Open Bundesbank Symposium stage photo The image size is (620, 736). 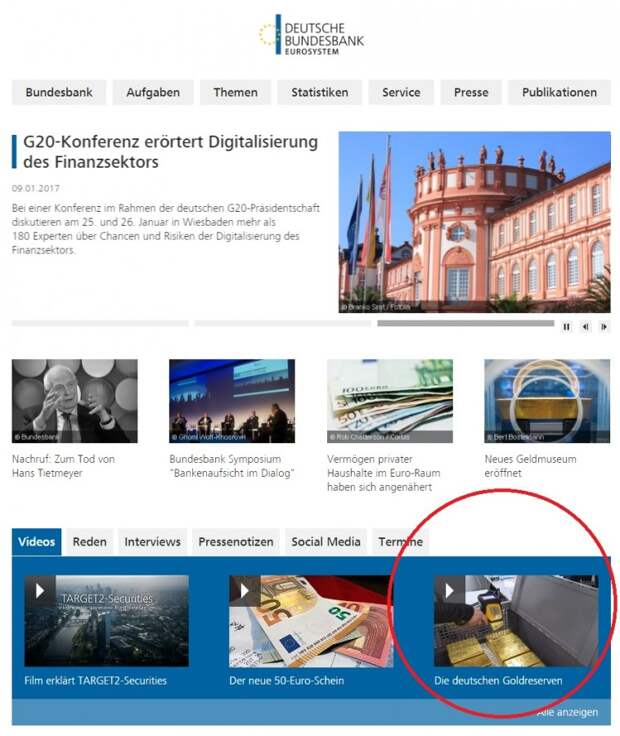point(232,401)
